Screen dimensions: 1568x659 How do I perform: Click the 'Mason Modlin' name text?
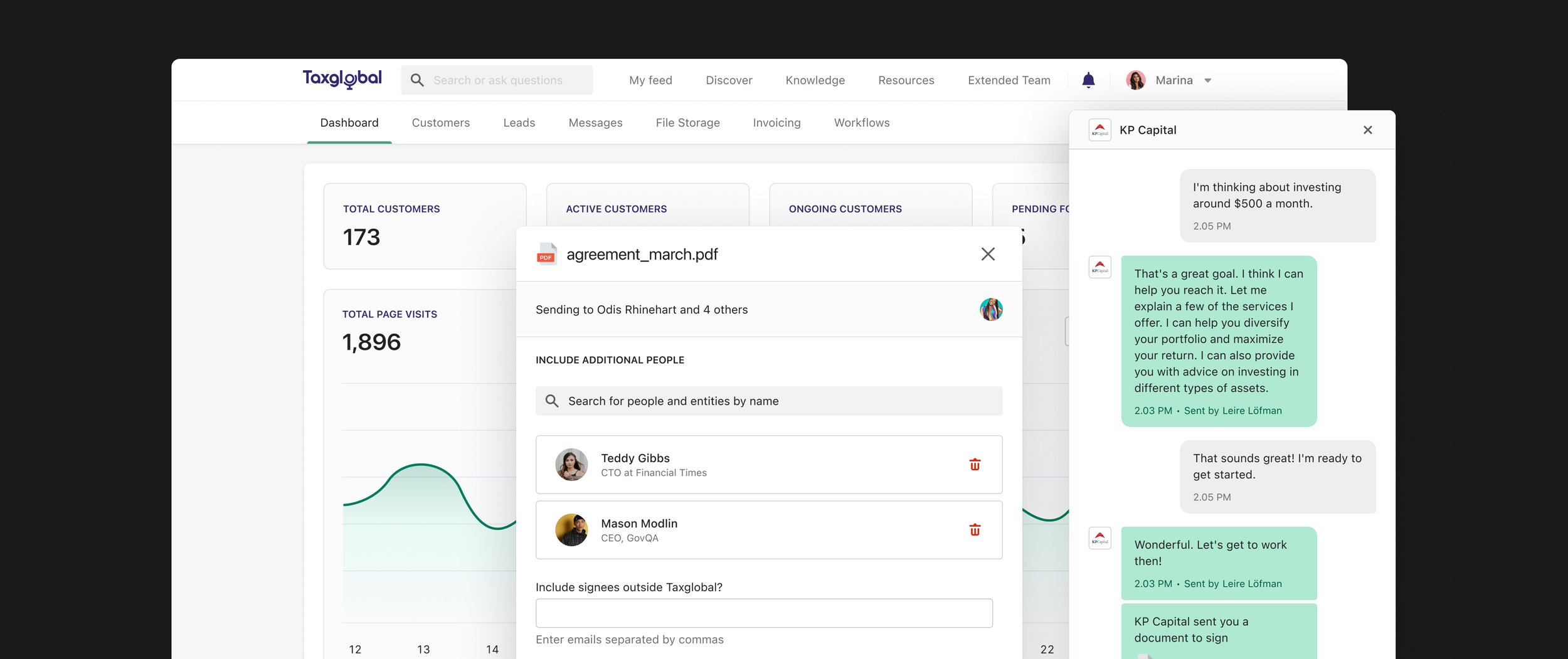coord(638,524)
